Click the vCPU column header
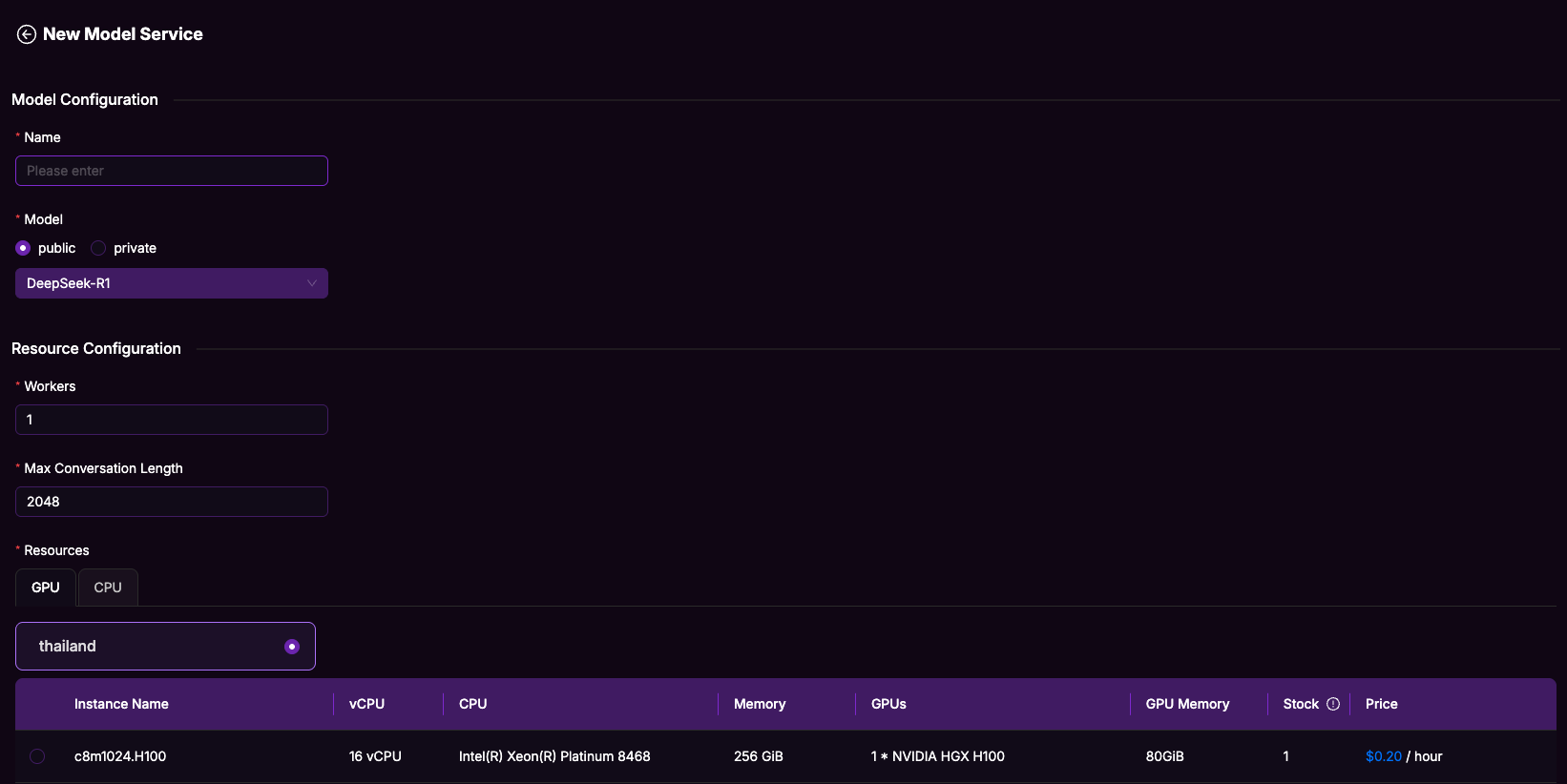The height and width of the screenshot is (784, 1567). (366, 704)
